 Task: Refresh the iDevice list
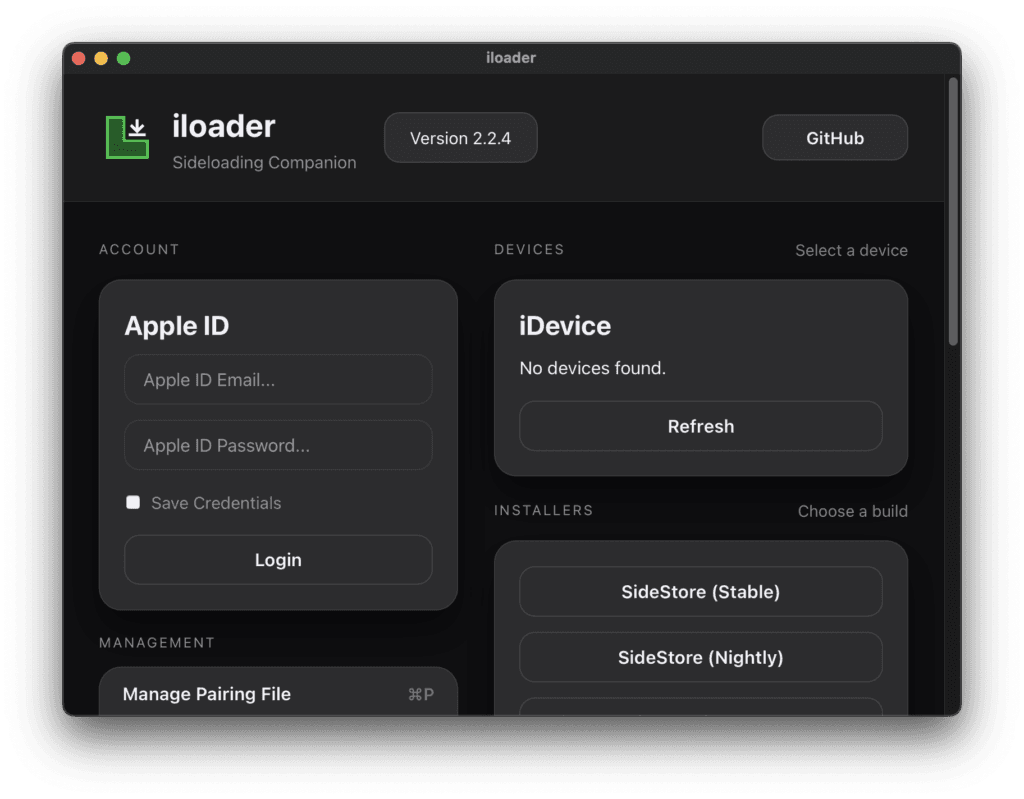point(700,427)
